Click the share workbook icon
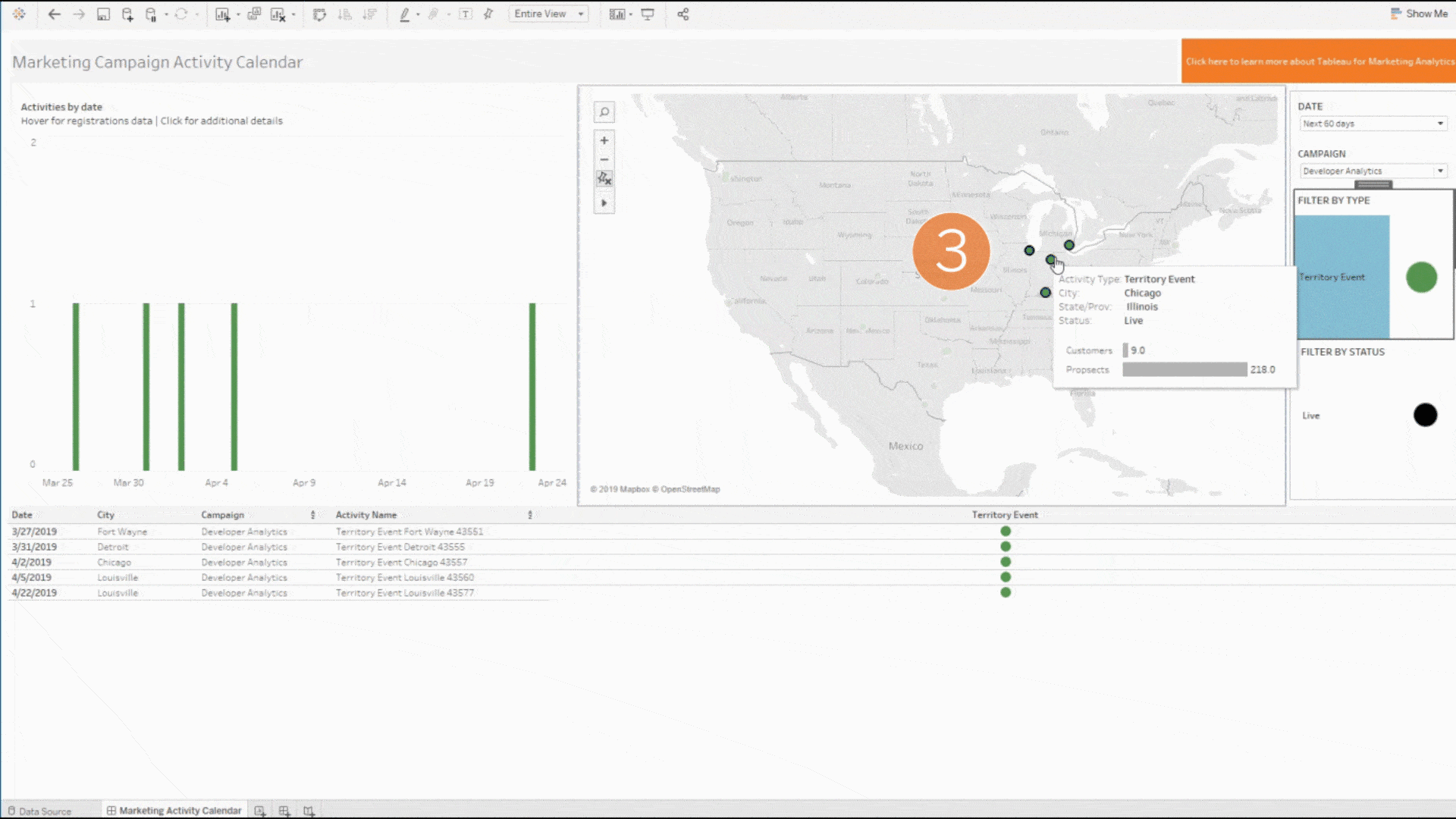 pyautogui.click(x=682, y=14)
